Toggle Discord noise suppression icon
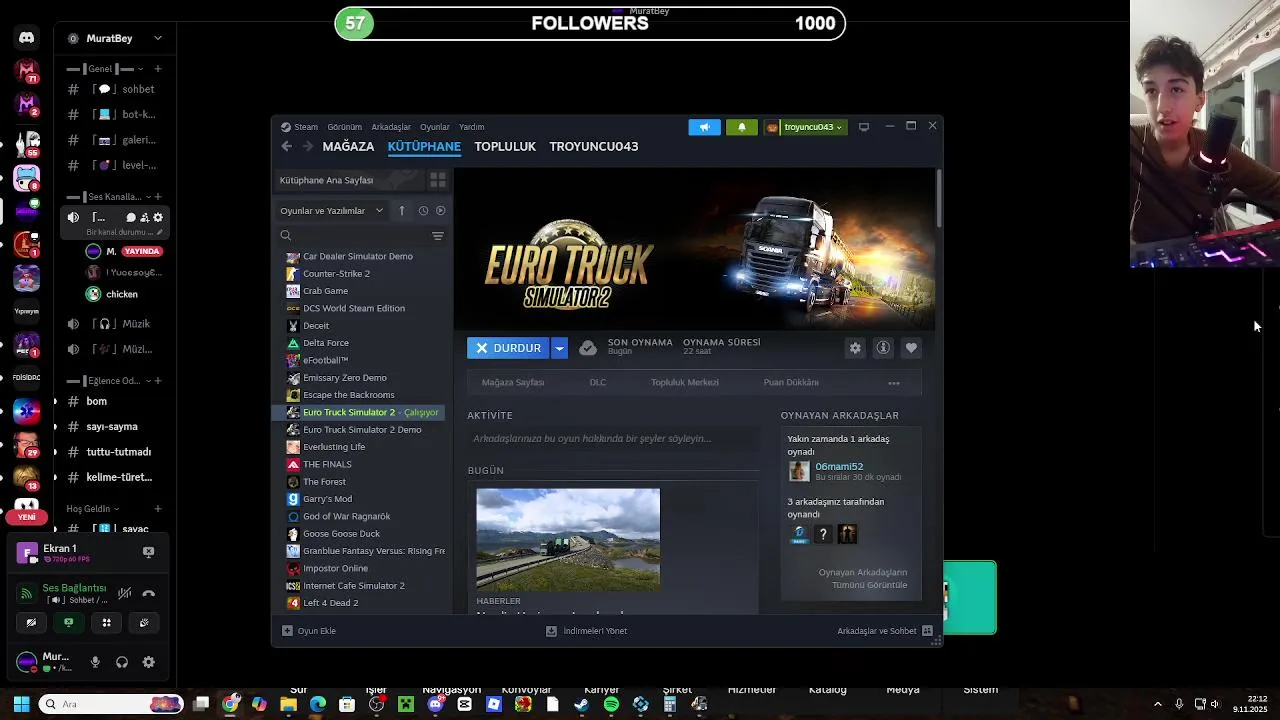This screenshot has width=1280, height=720. point(124,593)
